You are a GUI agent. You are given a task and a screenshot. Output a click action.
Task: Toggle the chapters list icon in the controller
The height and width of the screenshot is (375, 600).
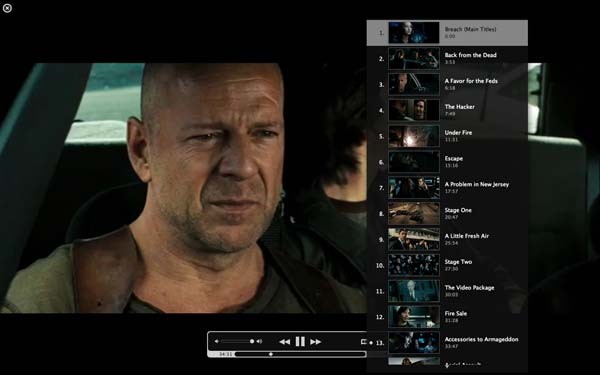pyautogui.click(x=364, y=342)
